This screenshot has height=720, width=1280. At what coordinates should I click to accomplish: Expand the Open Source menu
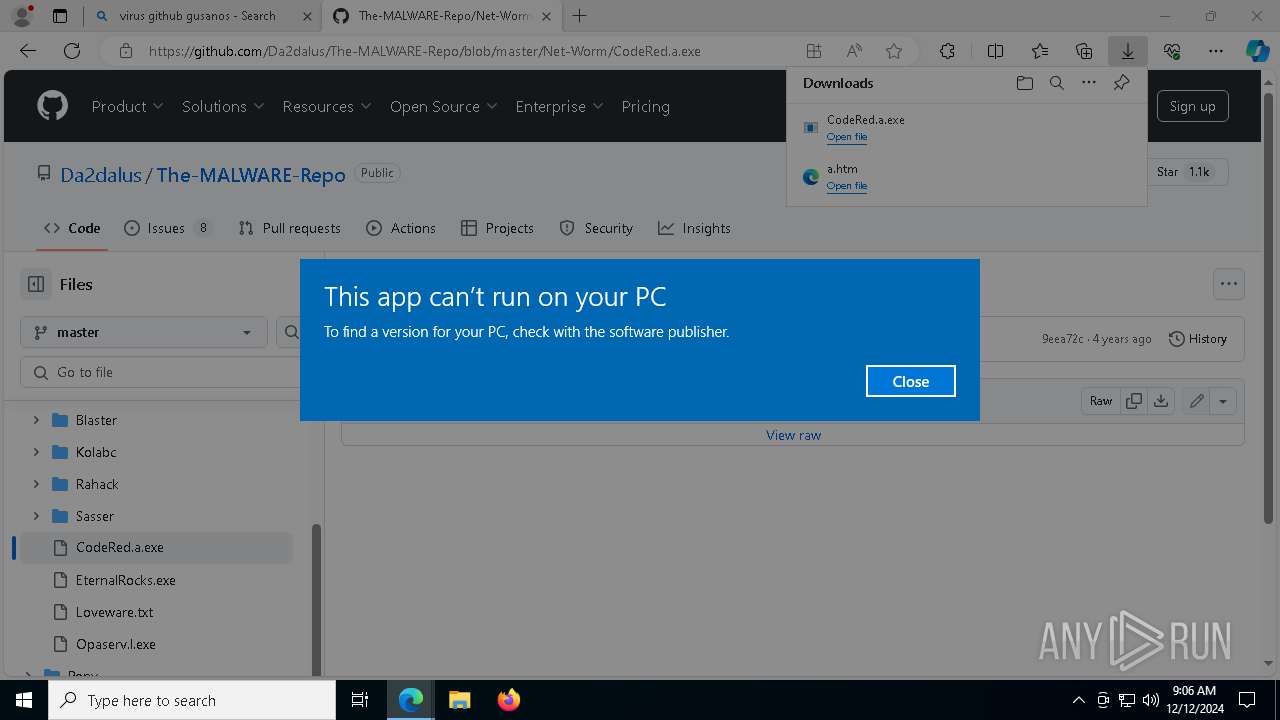(x=444, y=106)
